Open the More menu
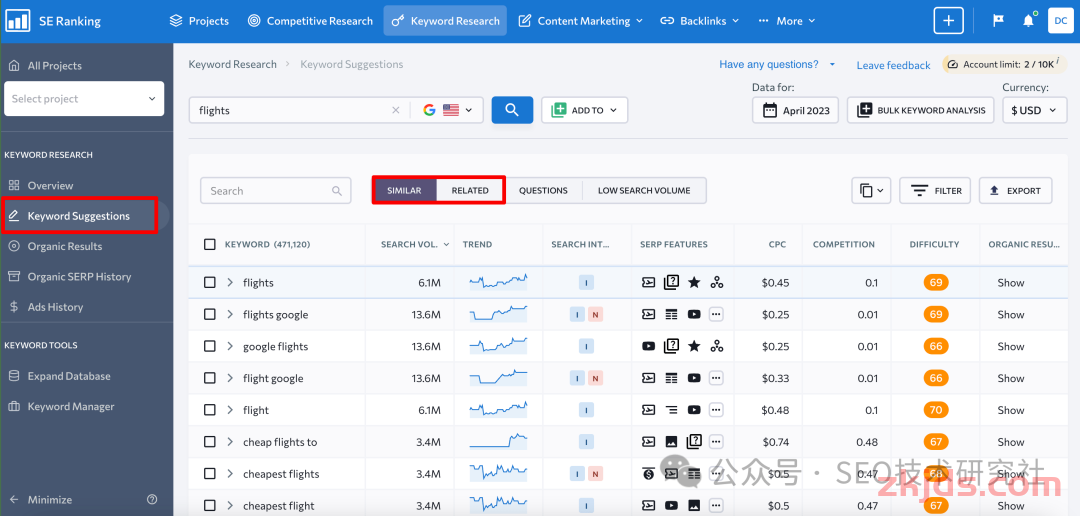This screenshot has height=516, width=1080. pos(786,21)
